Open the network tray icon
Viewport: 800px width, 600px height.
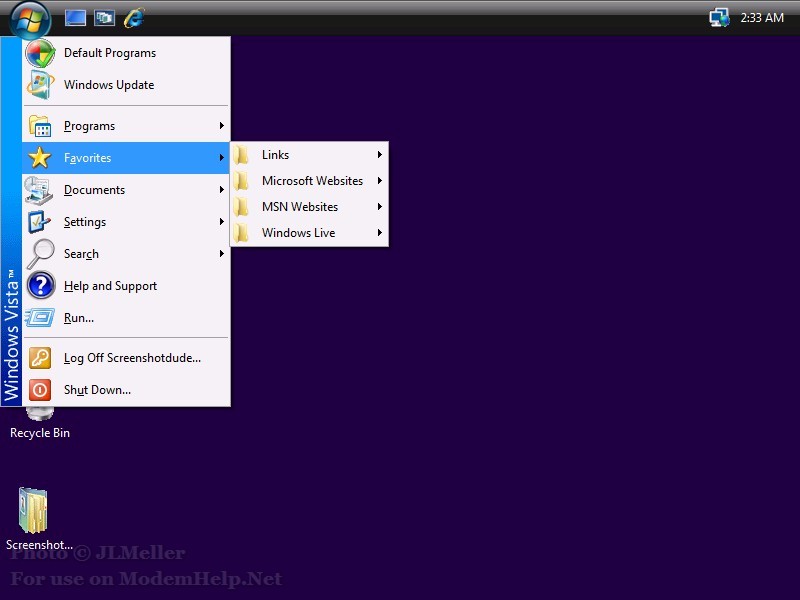click(x=719, y=18)
